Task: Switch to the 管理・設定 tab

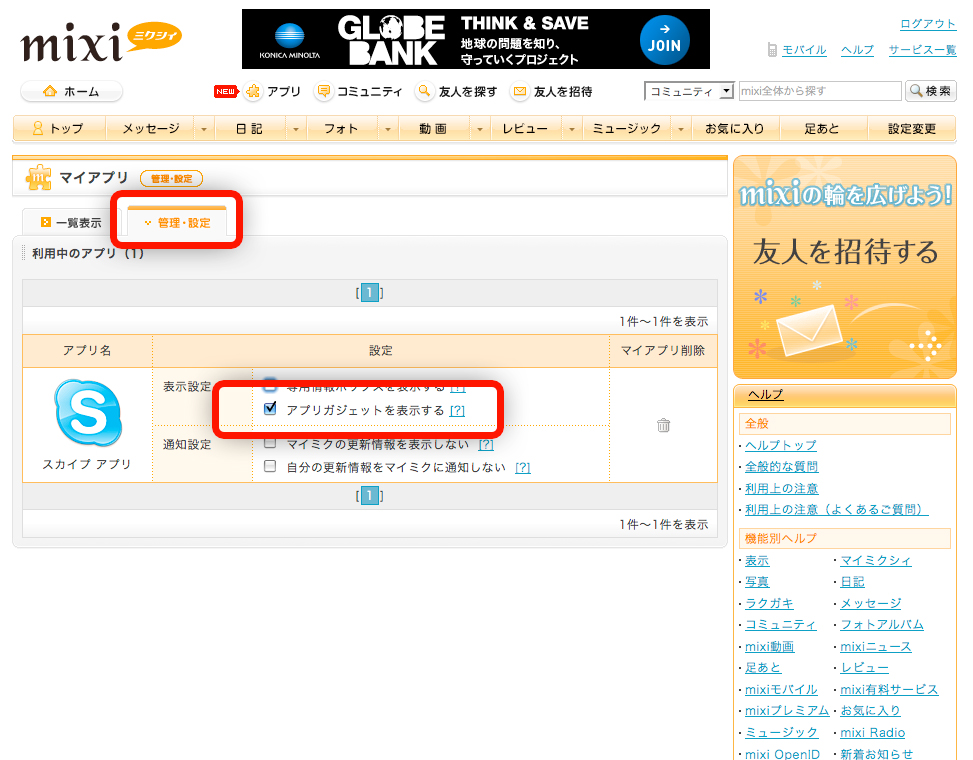Action: click(x=177, y=223)
